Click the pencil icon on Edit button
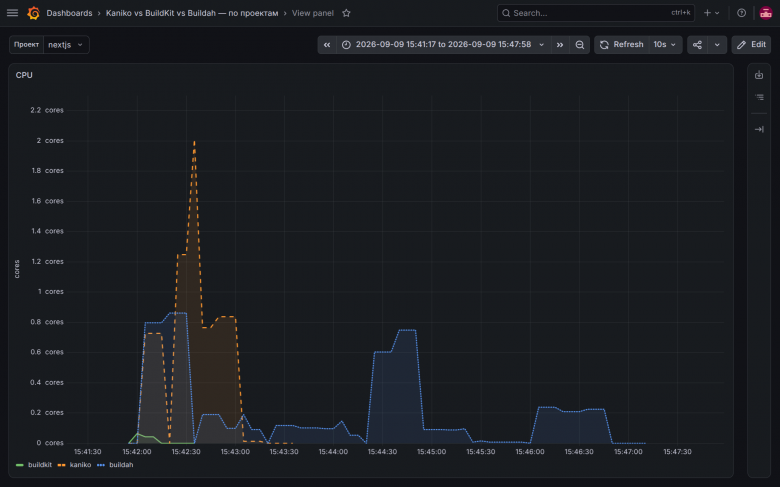This screenshot has height=487, width=780. pos(741,45)
